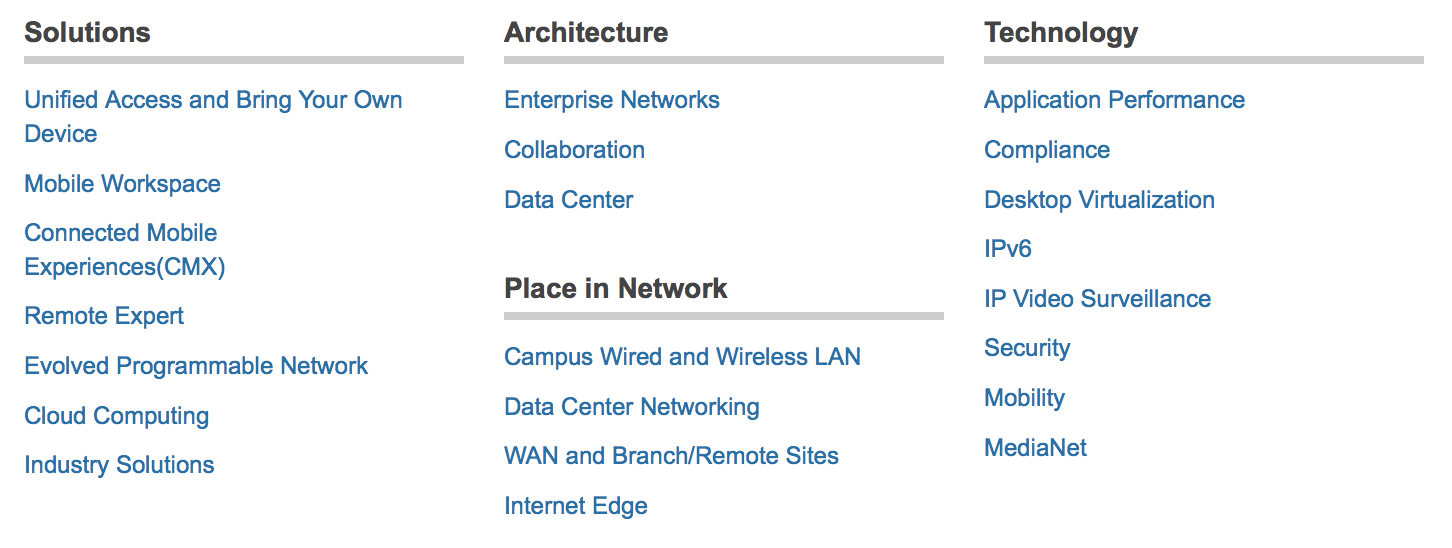Go to Data Center Networking

click(x=632, y=407)
